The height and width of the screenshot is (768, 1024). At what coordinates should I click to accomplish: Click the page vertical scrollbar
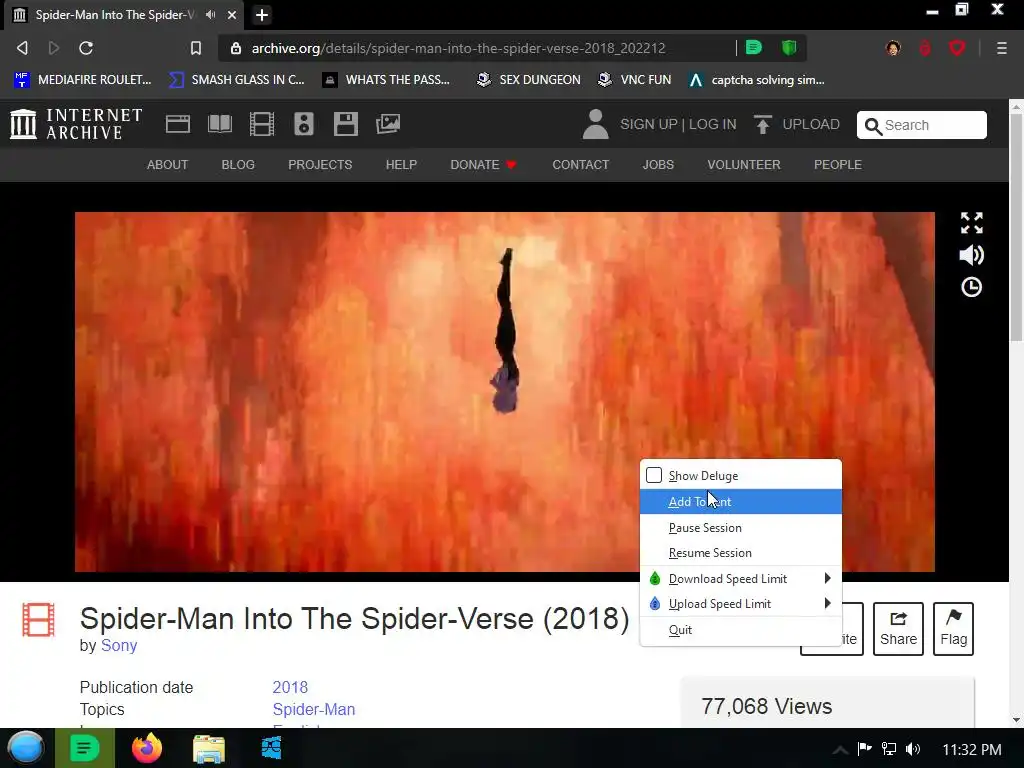(1016, 227)
